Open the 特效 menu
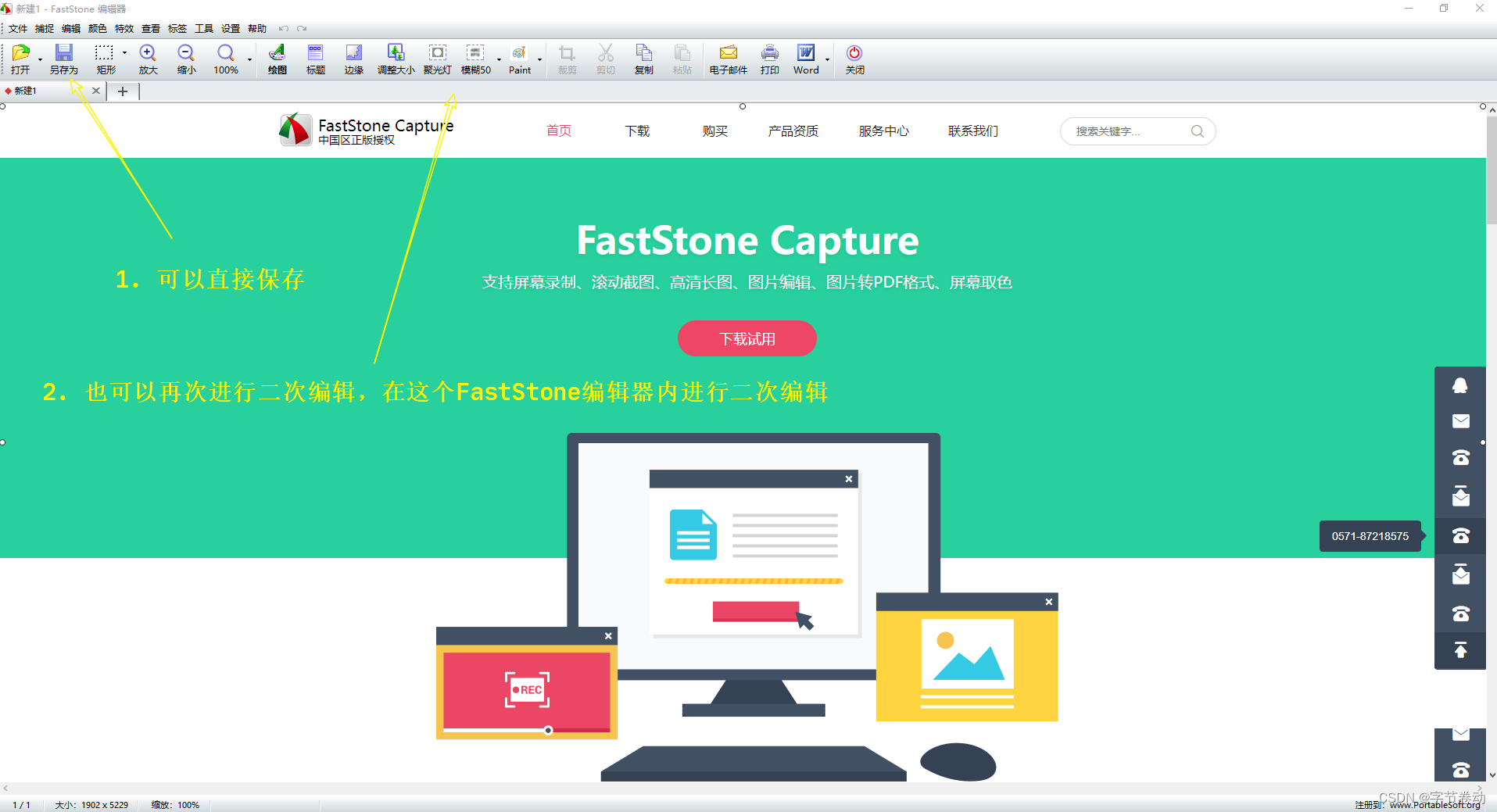Screen dimensions: 1497x812 pyautogui.click(x=124, y=29)
